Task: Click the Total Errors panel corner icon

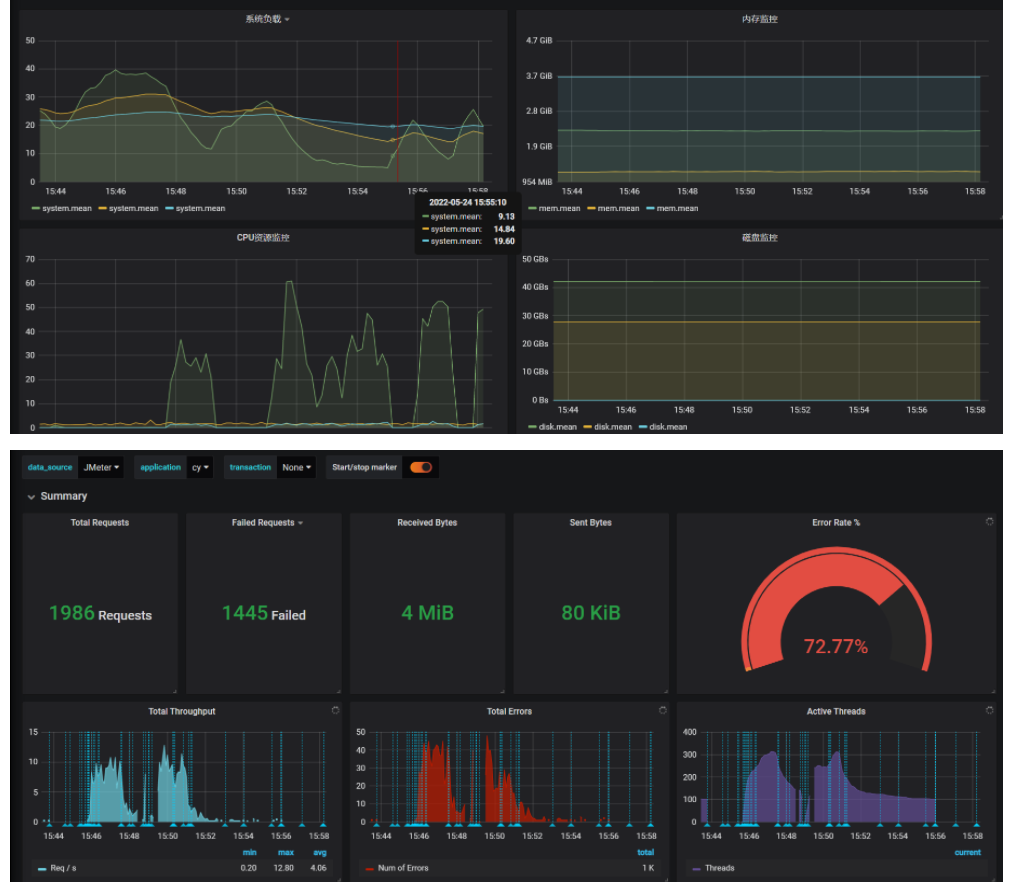Action: (x=662, y=710)
